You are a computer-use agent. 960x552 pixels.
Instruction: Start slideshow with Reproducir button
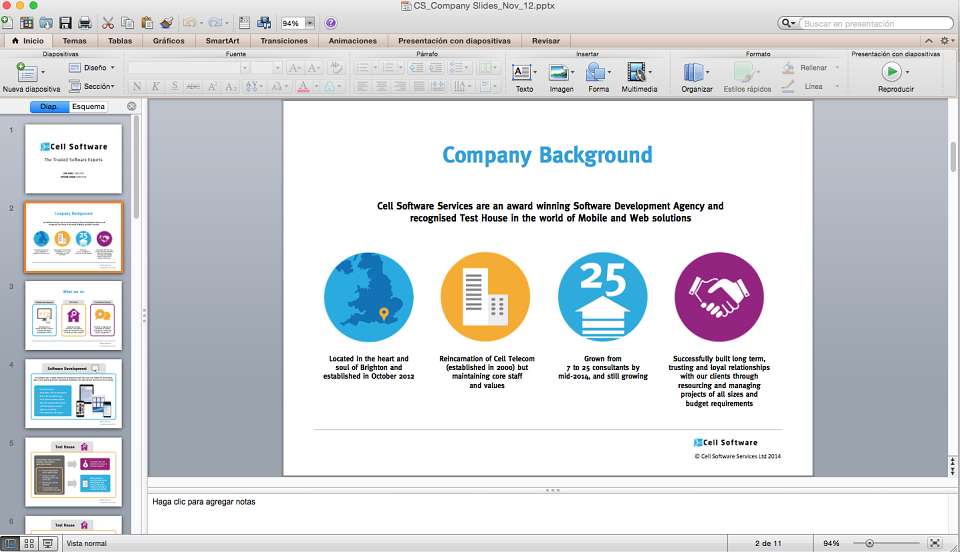pos(895,78)
